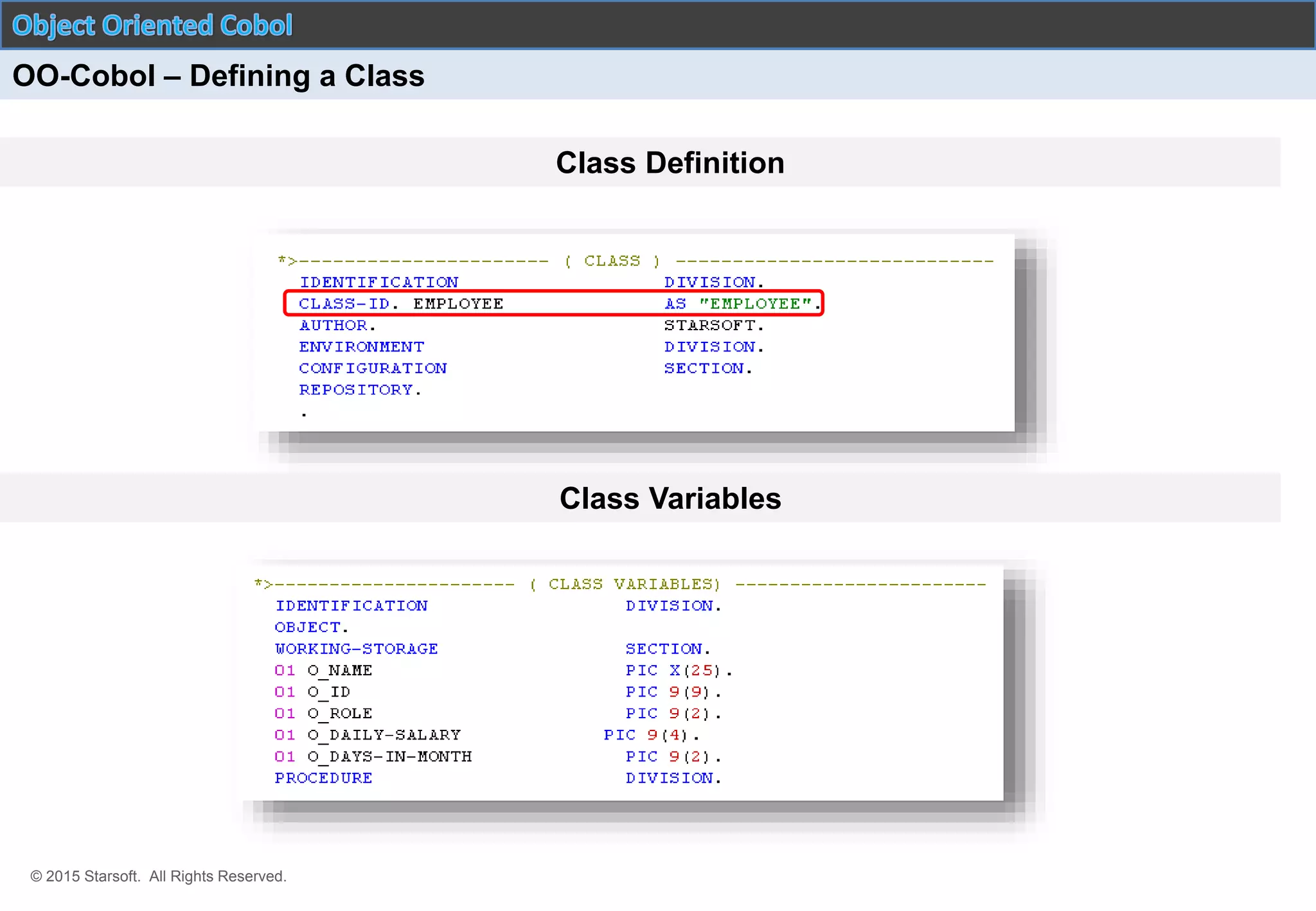Select 'CLASS-ID.' keyword in code
1316x911 pixels.
[x=349, y=304]
